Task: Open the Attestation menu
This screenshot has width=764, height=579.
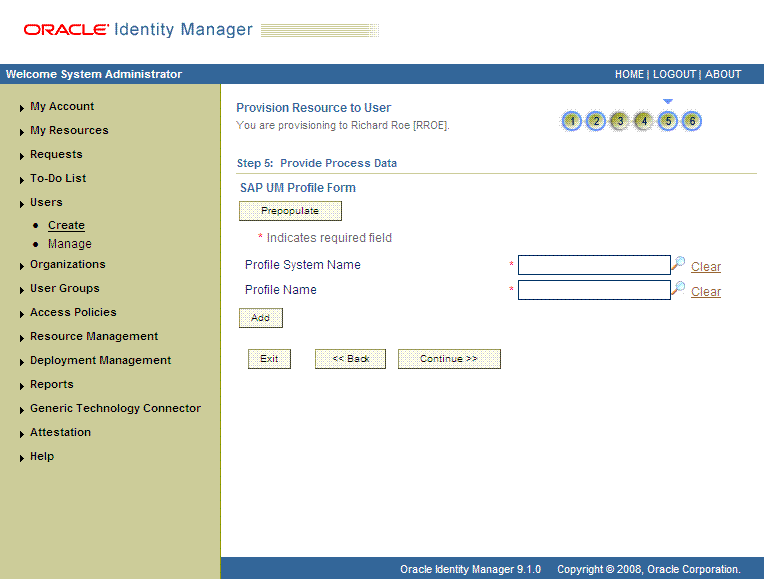Action: [x=60, y=432]
